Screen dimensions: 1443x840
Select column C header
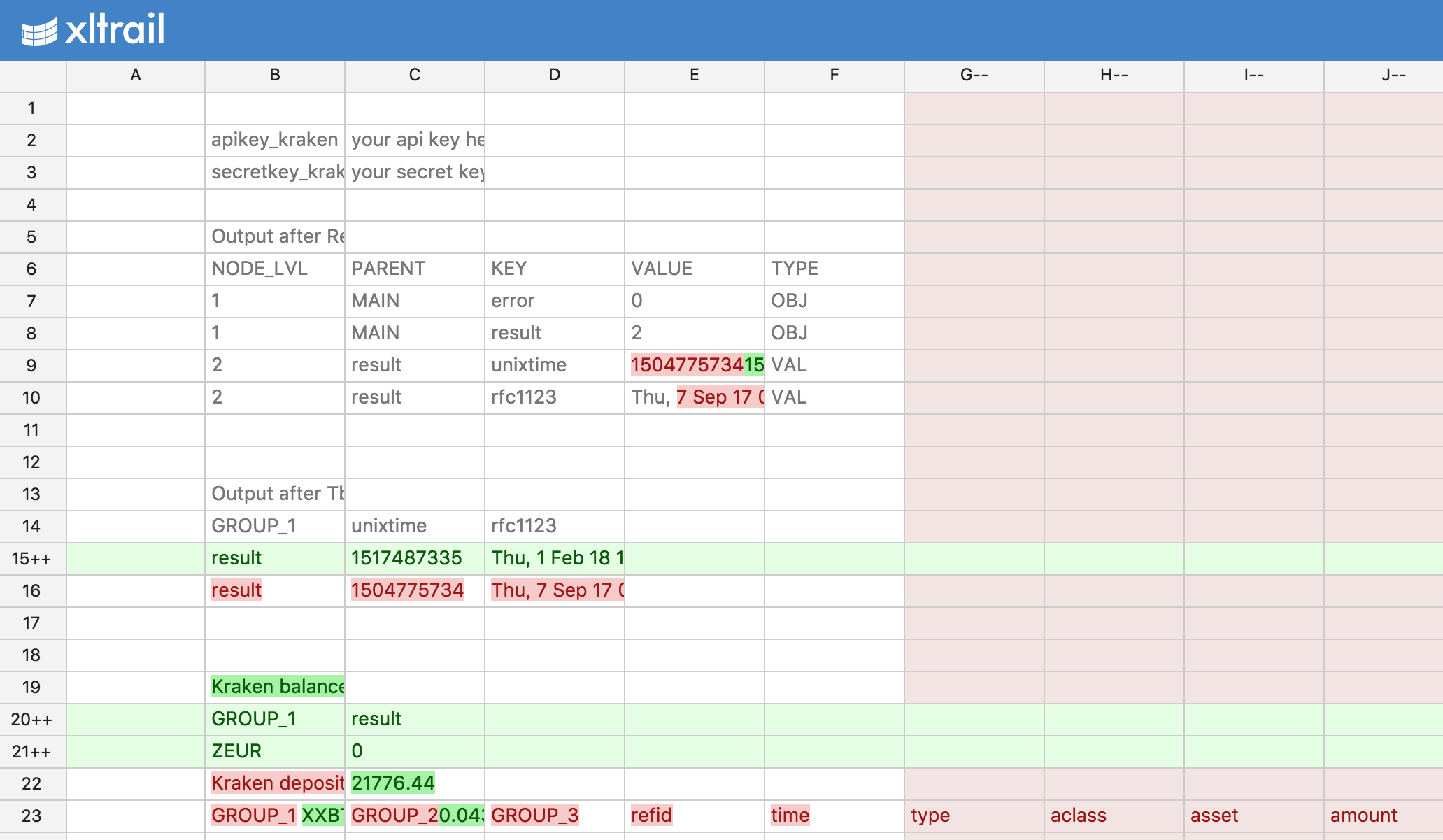(415, 76)
